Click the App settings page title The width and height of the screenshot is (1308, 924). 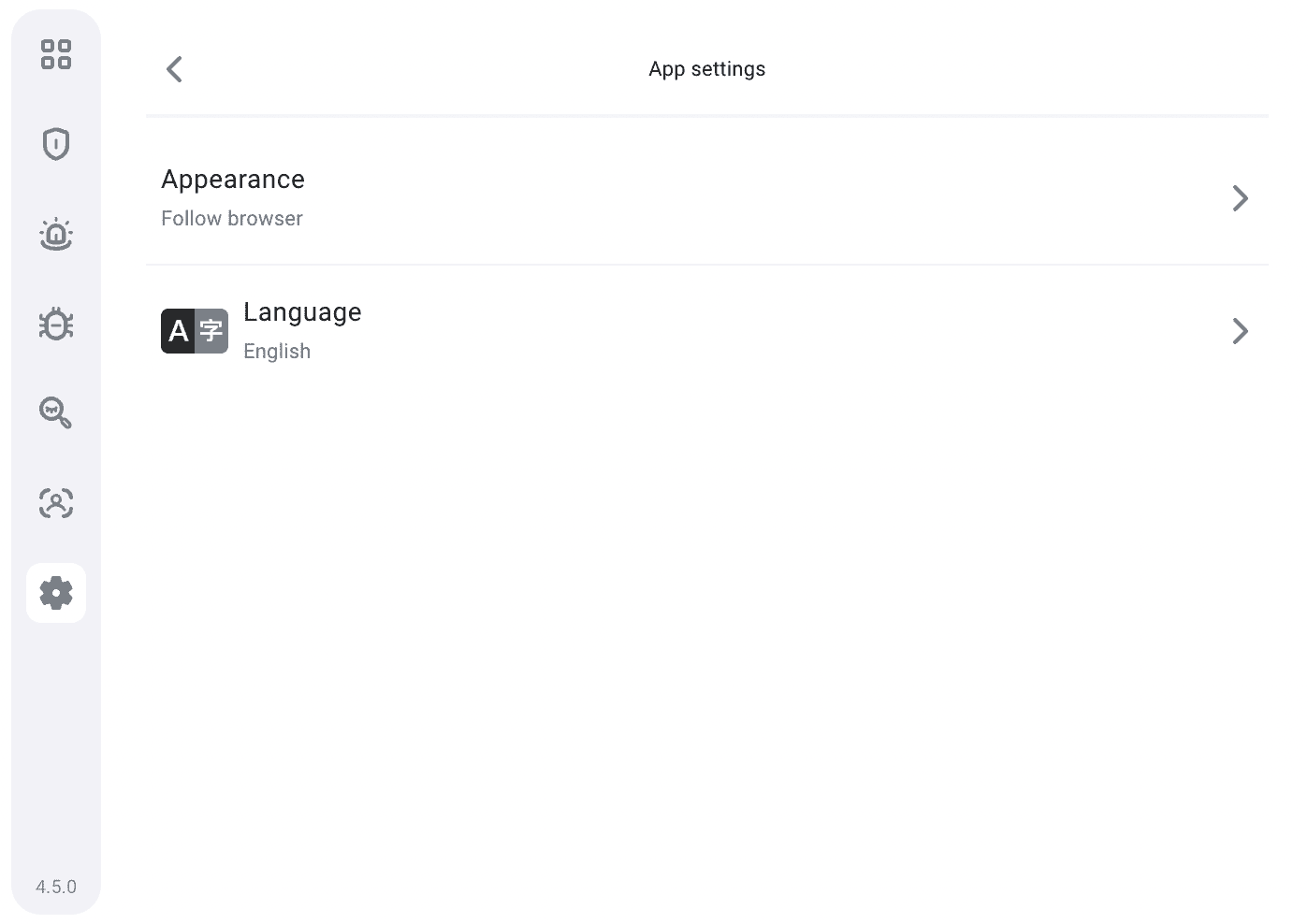click(x=706, y=69)
